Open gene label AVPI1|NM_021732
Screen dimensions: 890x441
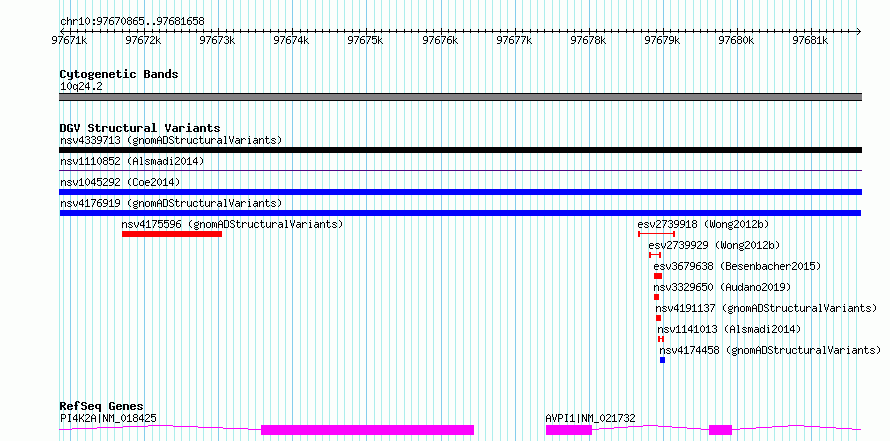[590, 419]
